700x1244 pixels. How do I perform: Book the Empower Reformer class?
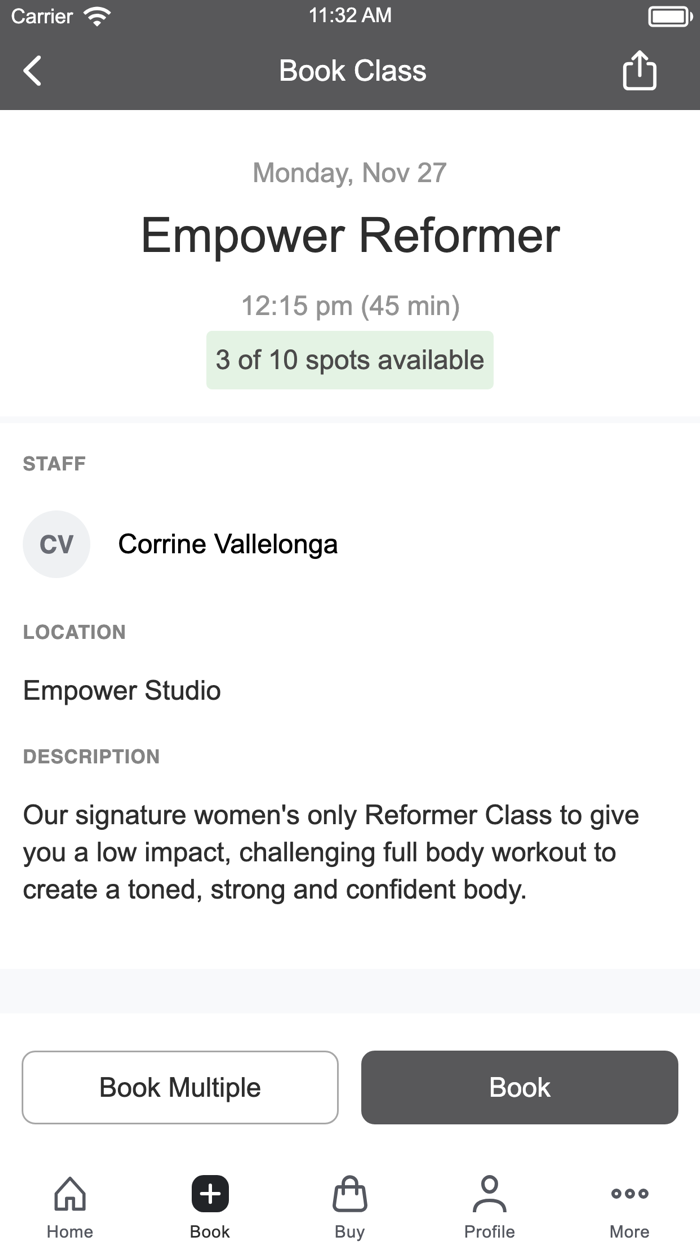[519, 1087]
